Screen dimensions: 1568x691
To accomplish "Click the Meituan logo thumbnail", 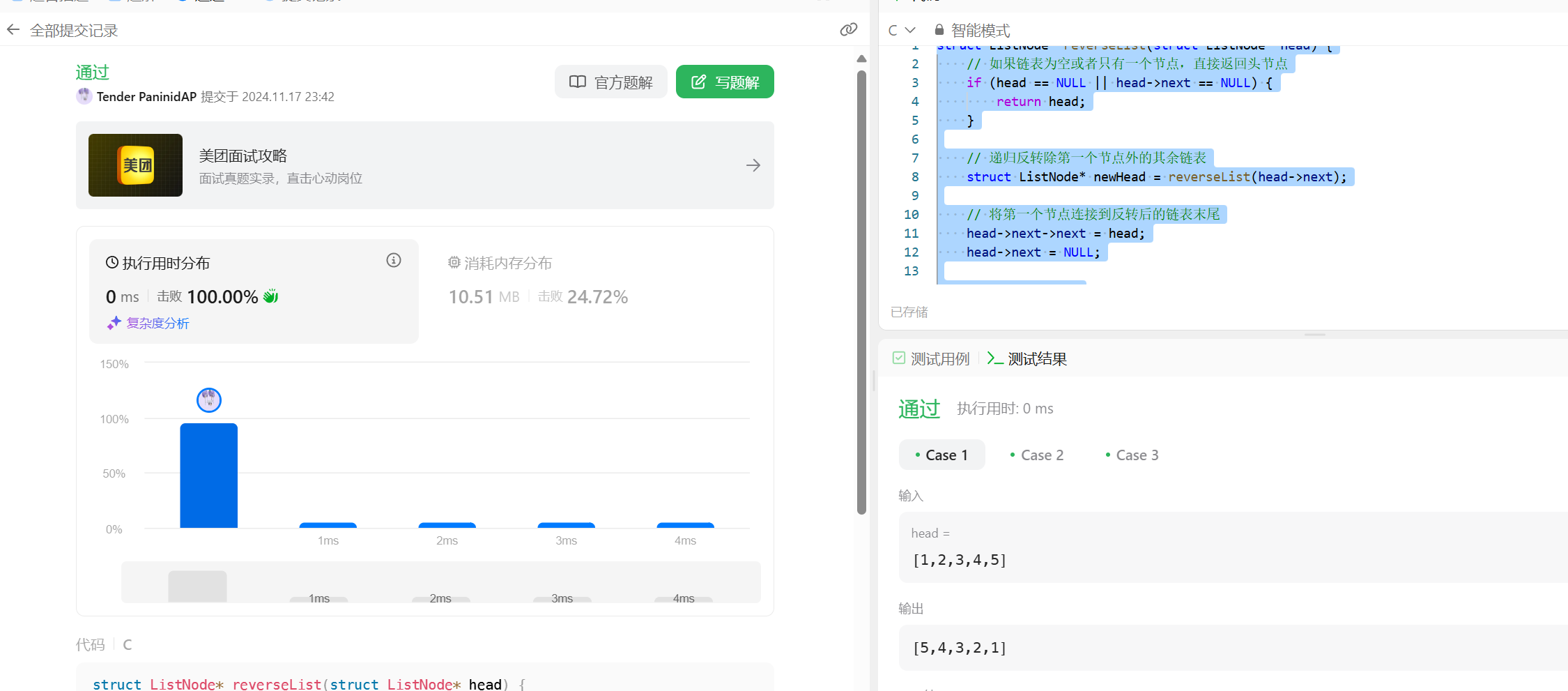I will pos(135,165).
